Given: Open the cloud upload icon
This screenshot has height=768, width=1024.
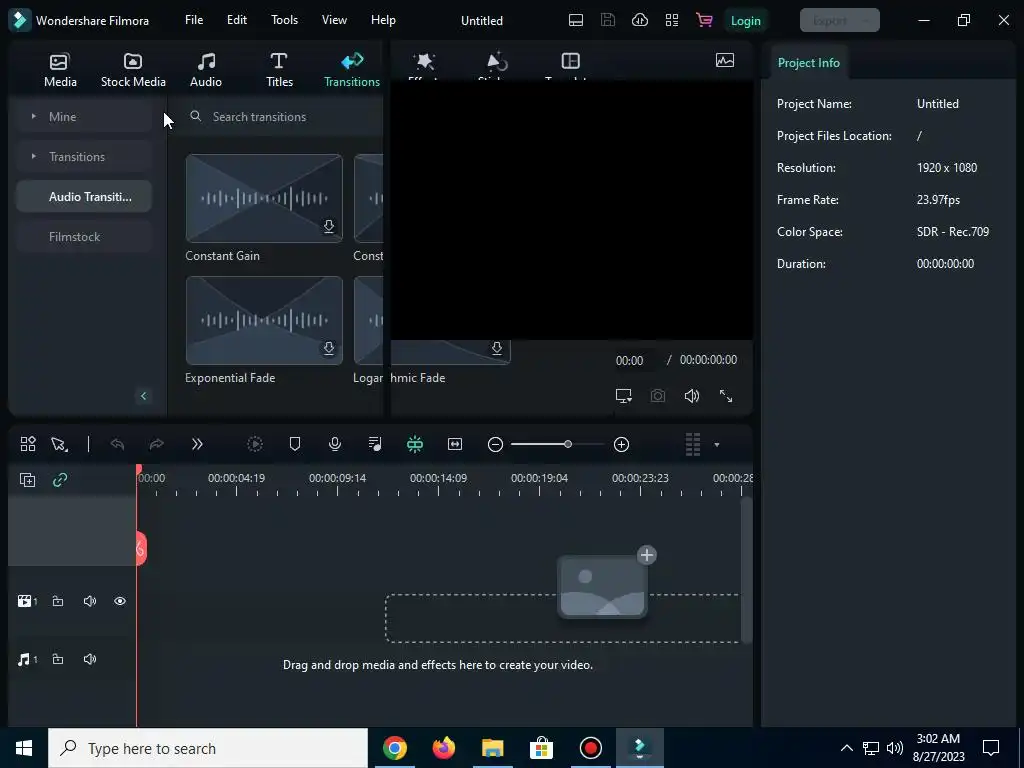Looking at the screenshot, I should pyautogui.click(x=640, y=20).
